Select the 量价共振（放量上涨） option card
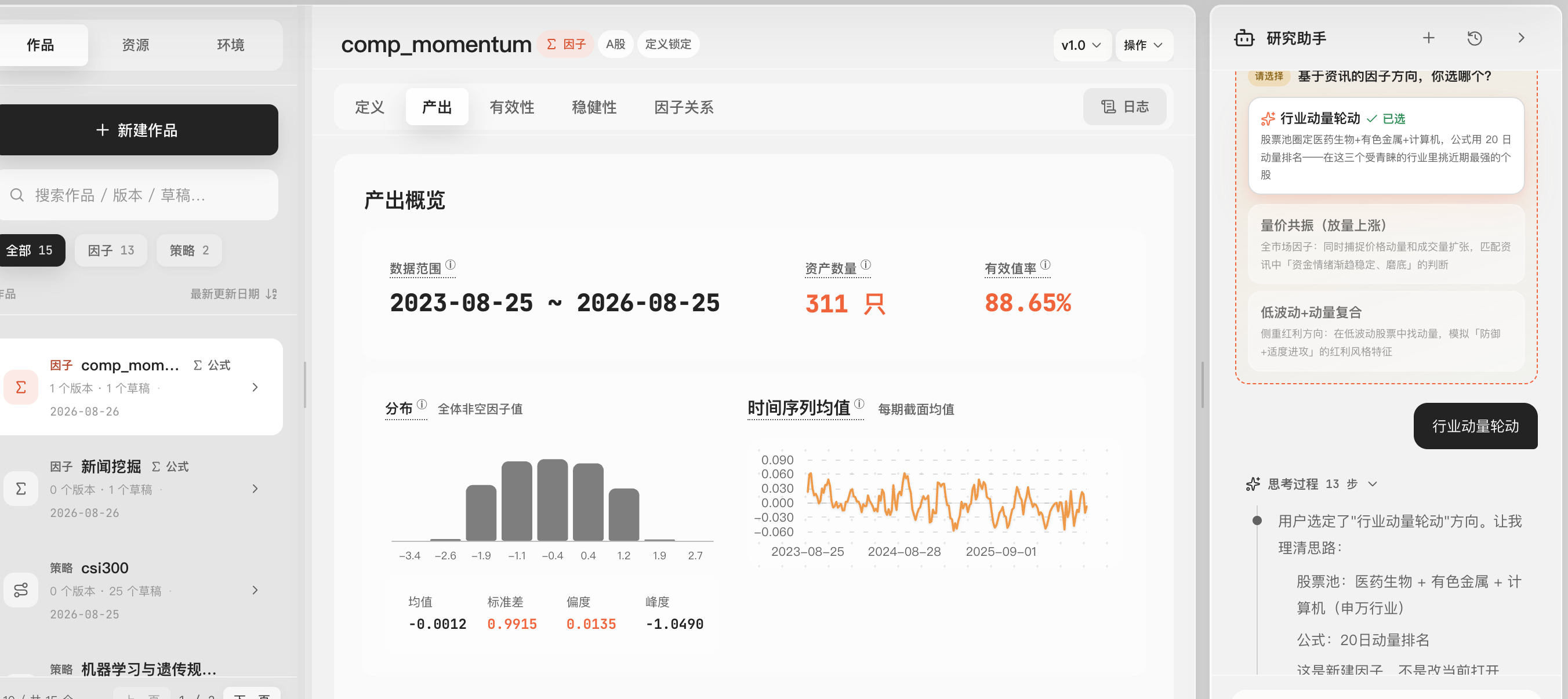The image size is (1568, 699). (1386, 245)
